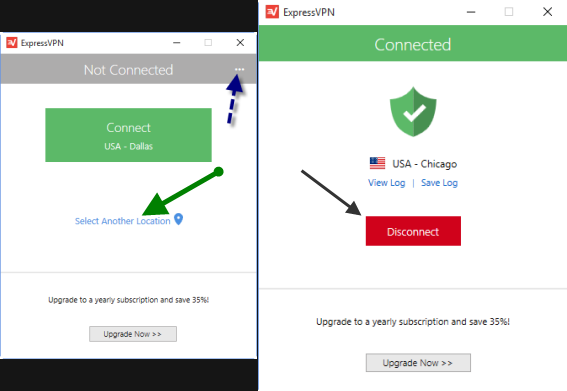
Task: Click the USA - Chicago location label
Action: [425, 164]
